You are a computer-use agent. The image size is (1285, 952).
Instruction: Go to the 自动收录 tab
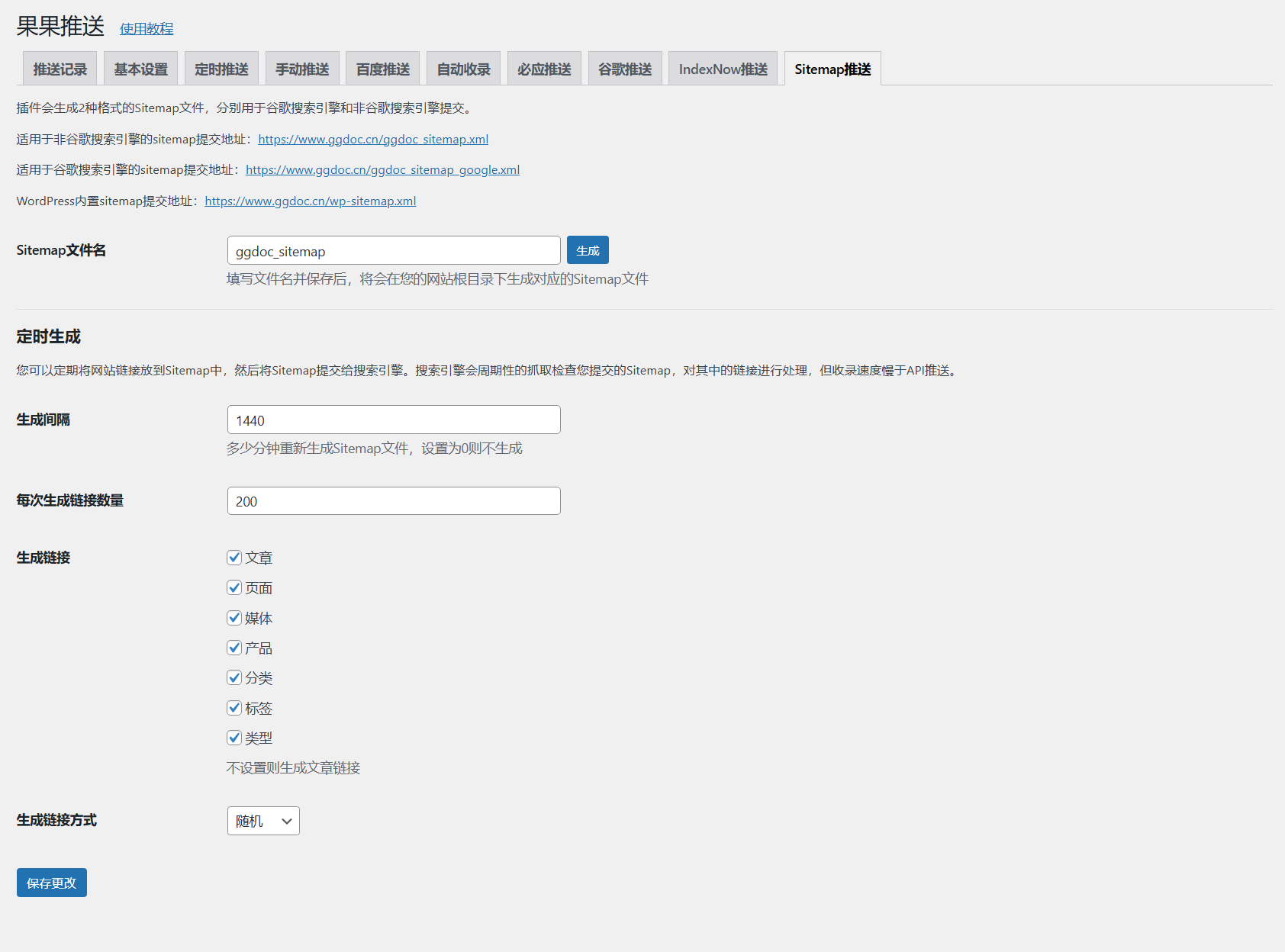(464, 69)
